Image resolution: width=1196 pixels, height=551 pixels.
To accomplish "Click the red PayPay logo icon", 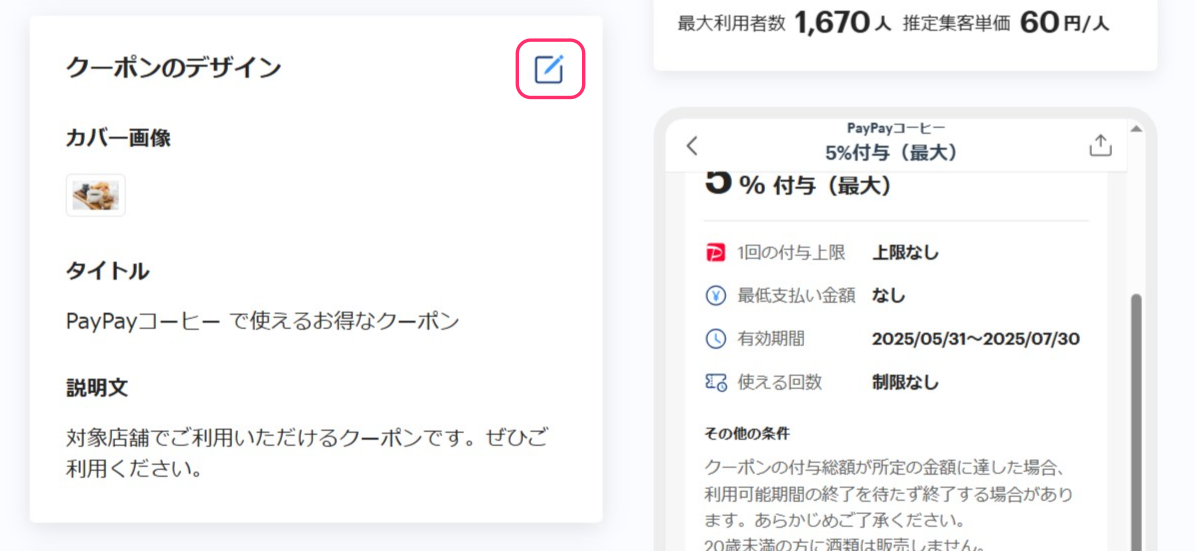I will tap(715, 253).
